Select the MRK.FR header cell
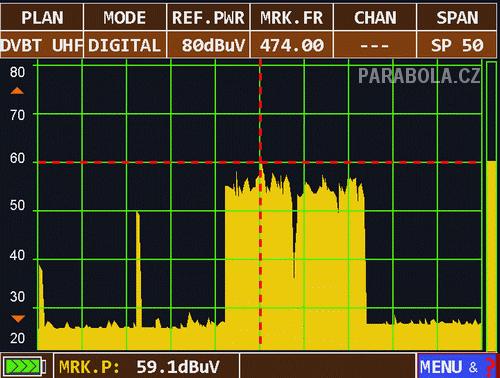 [292, 17]
